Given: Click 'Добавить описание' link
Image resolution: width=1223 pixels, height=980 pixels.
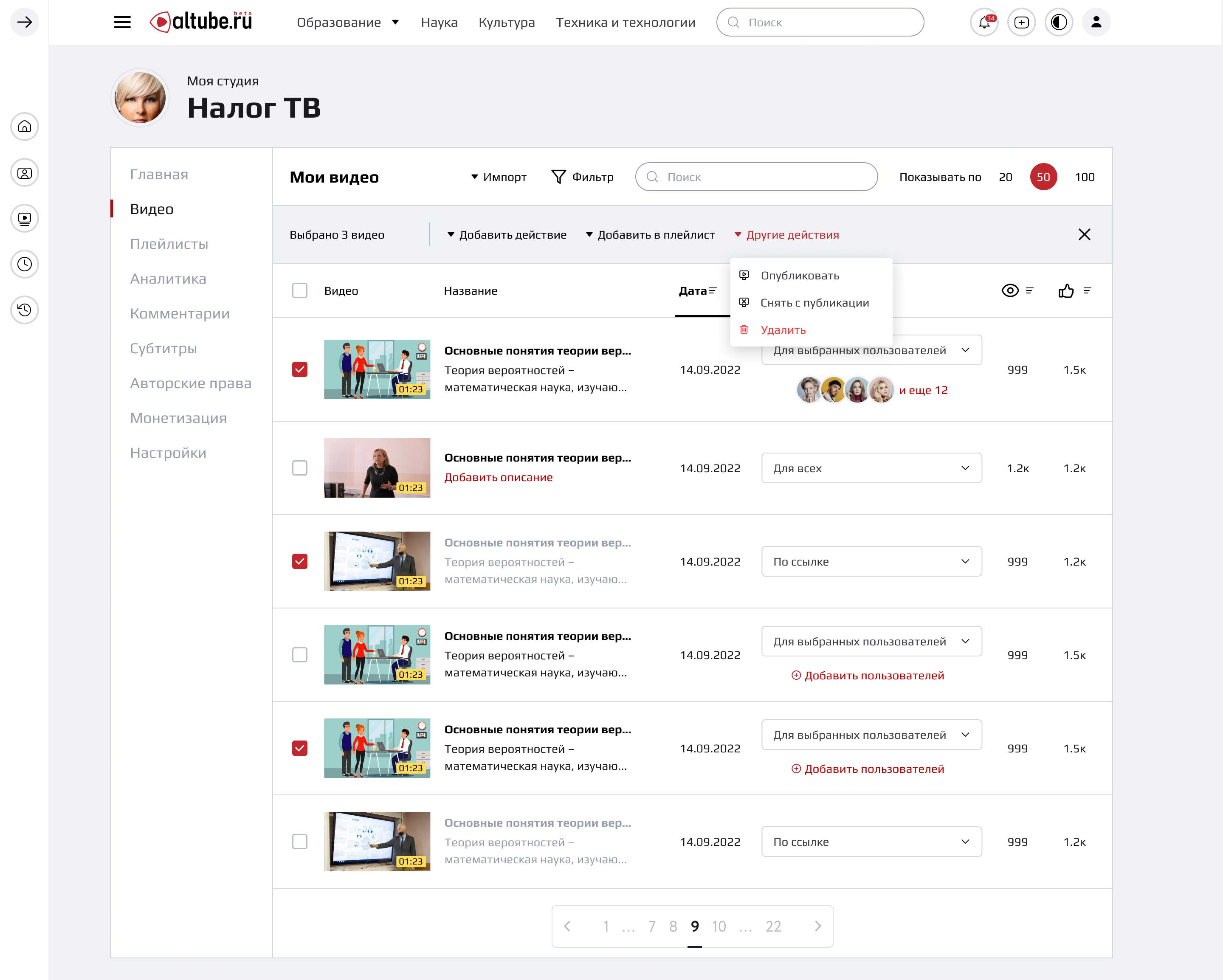Looking at the screenshot, I should tap(498, 478).
